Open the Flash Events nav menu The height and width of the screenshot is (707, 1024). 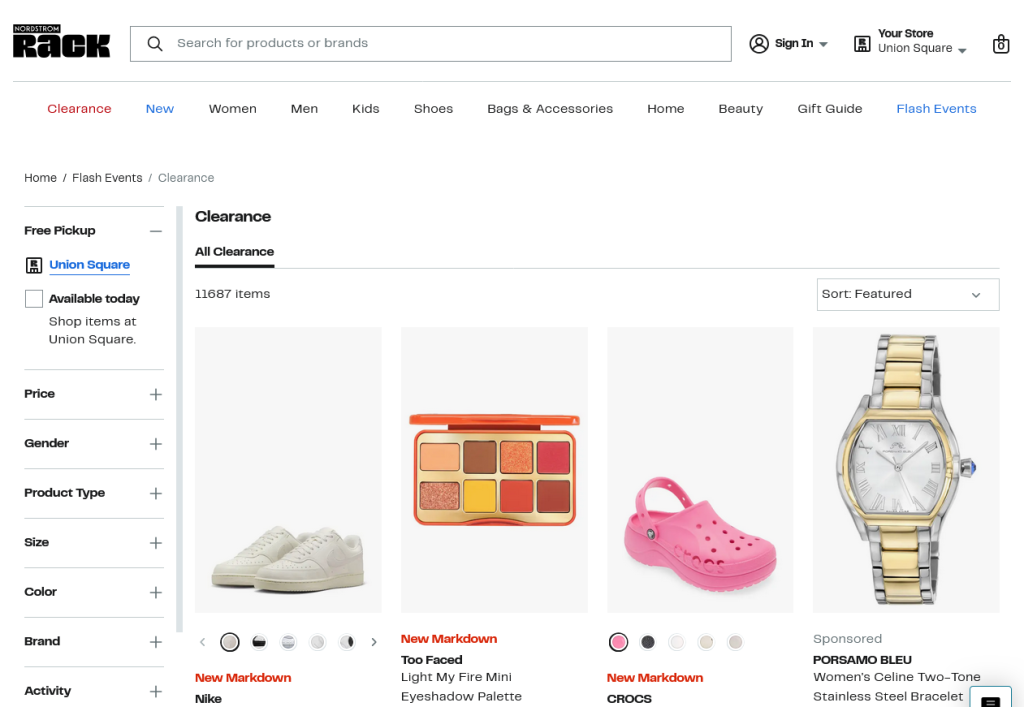936,109
